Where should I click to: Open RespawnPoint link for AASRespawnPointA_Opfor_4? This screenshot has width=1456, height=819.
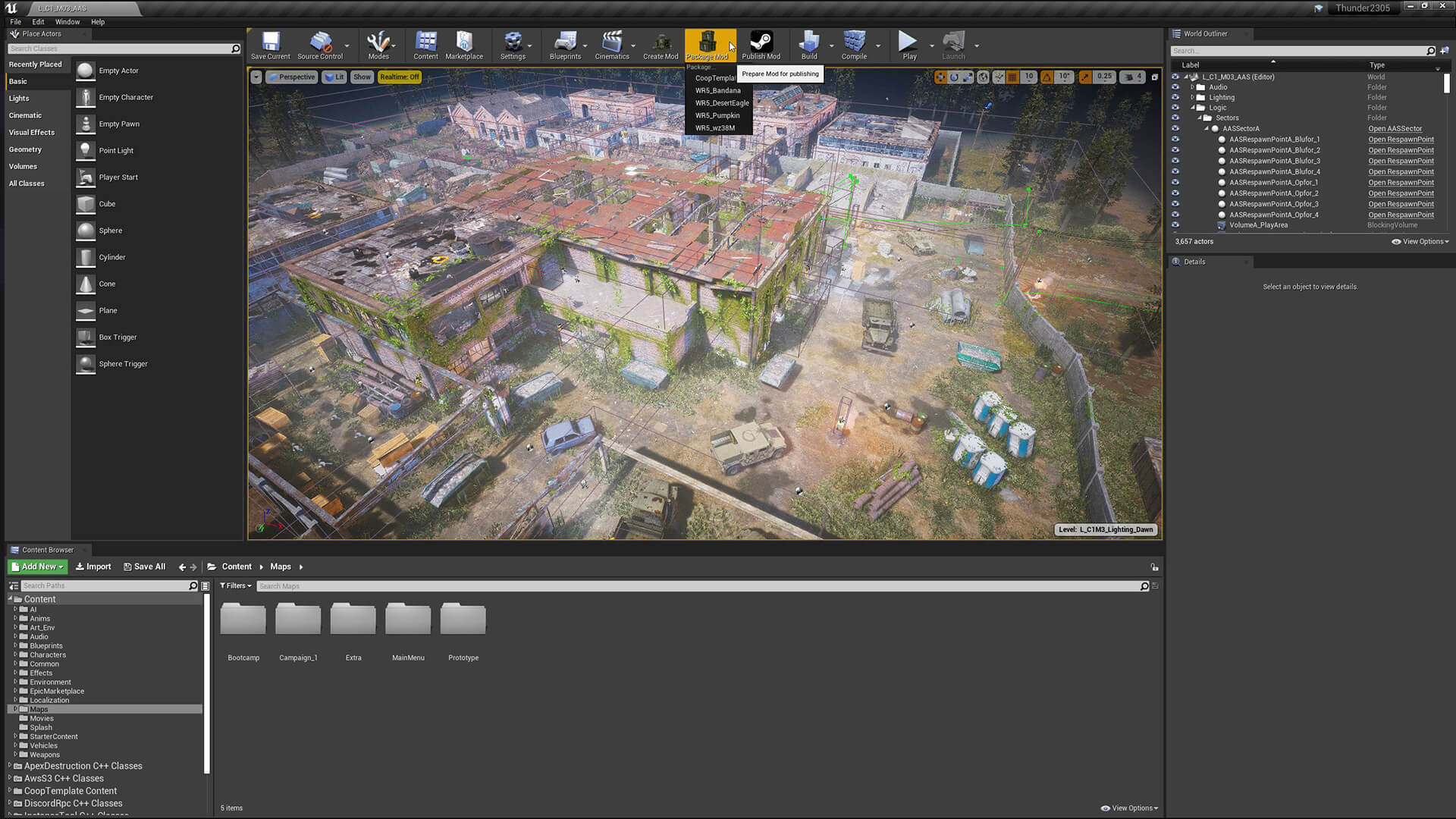[1401, 215]
